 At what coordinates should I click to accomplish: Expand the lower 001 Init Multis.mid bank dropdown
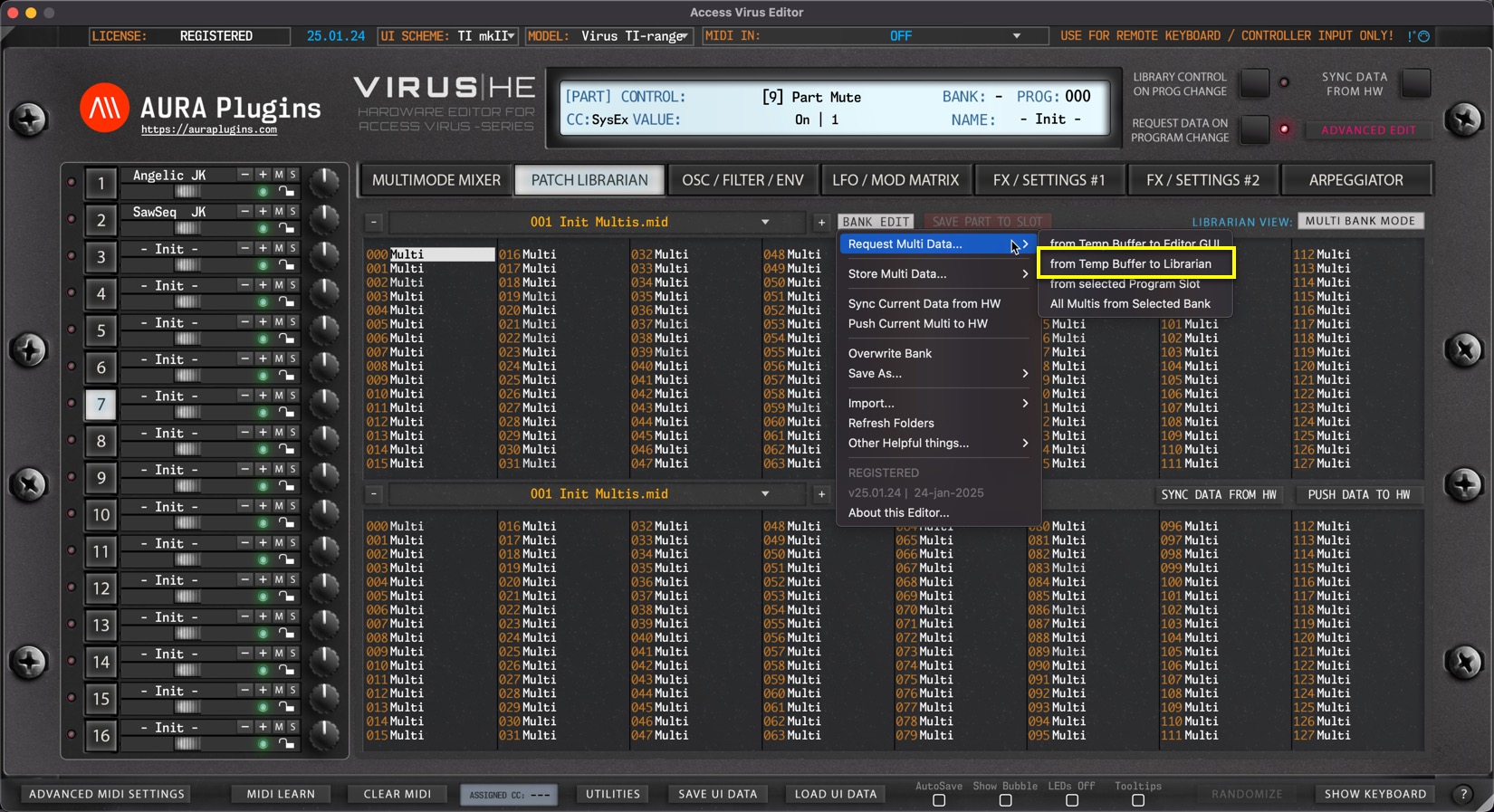pyautogui.click(x=765, y=494)
